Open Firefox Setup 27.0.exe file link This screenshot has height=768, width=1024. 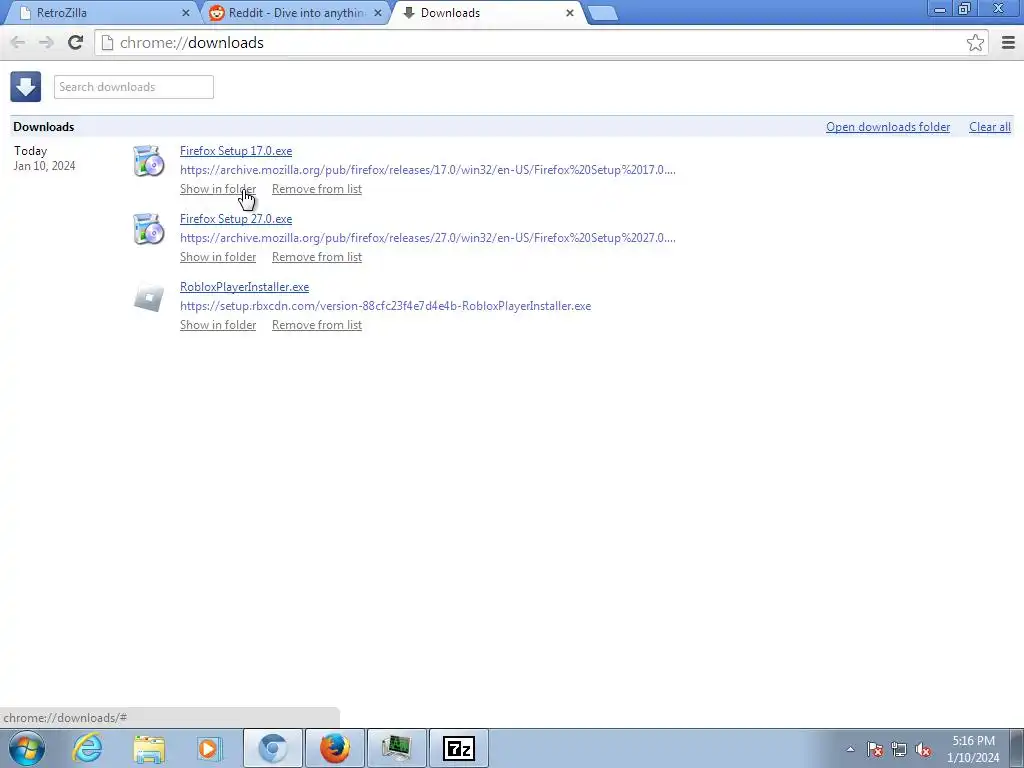click(236, 219)
